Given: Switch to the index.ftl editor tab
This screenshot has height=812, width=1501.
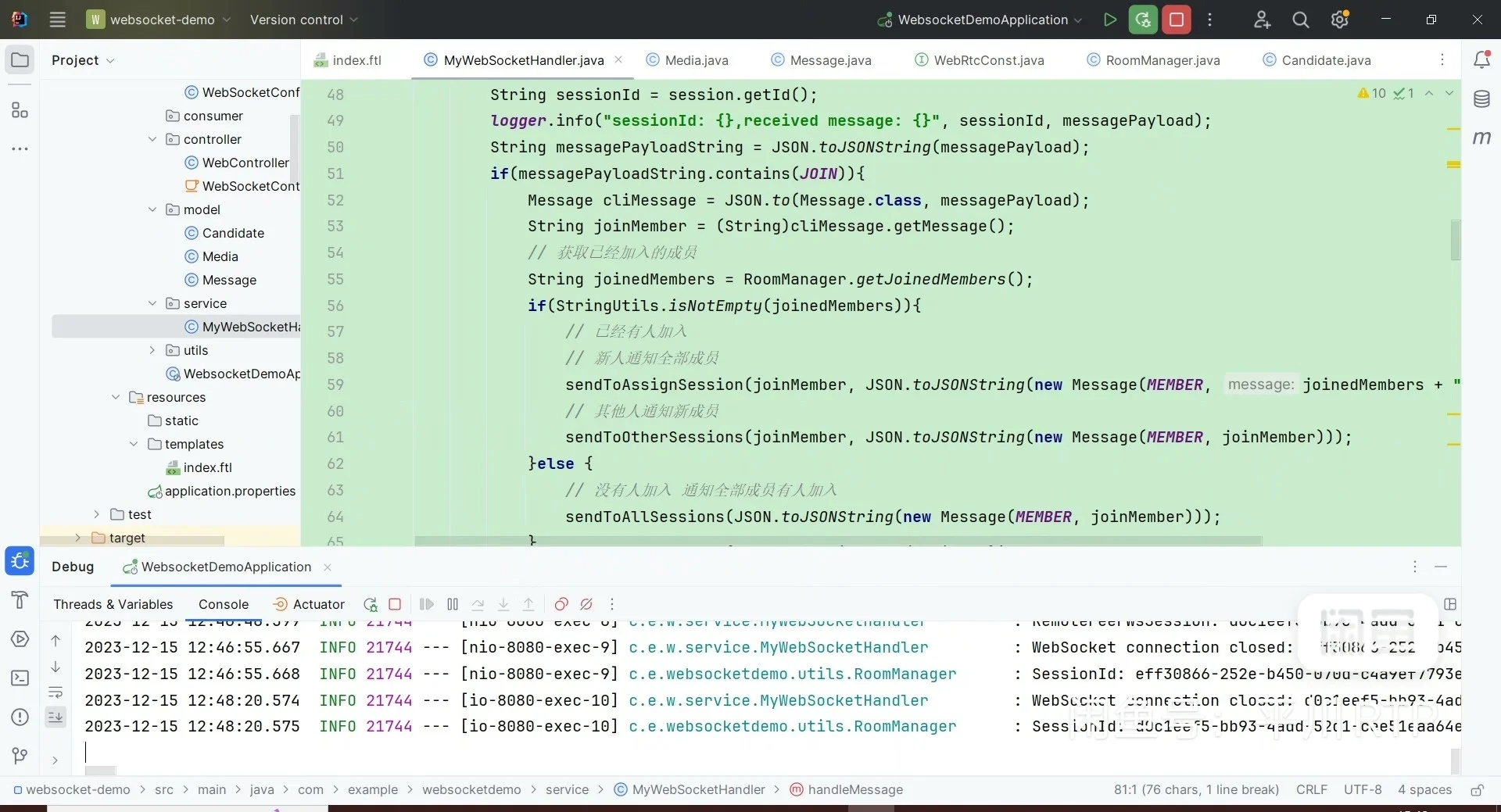Looking at the screenshot, I should [348, 60].
